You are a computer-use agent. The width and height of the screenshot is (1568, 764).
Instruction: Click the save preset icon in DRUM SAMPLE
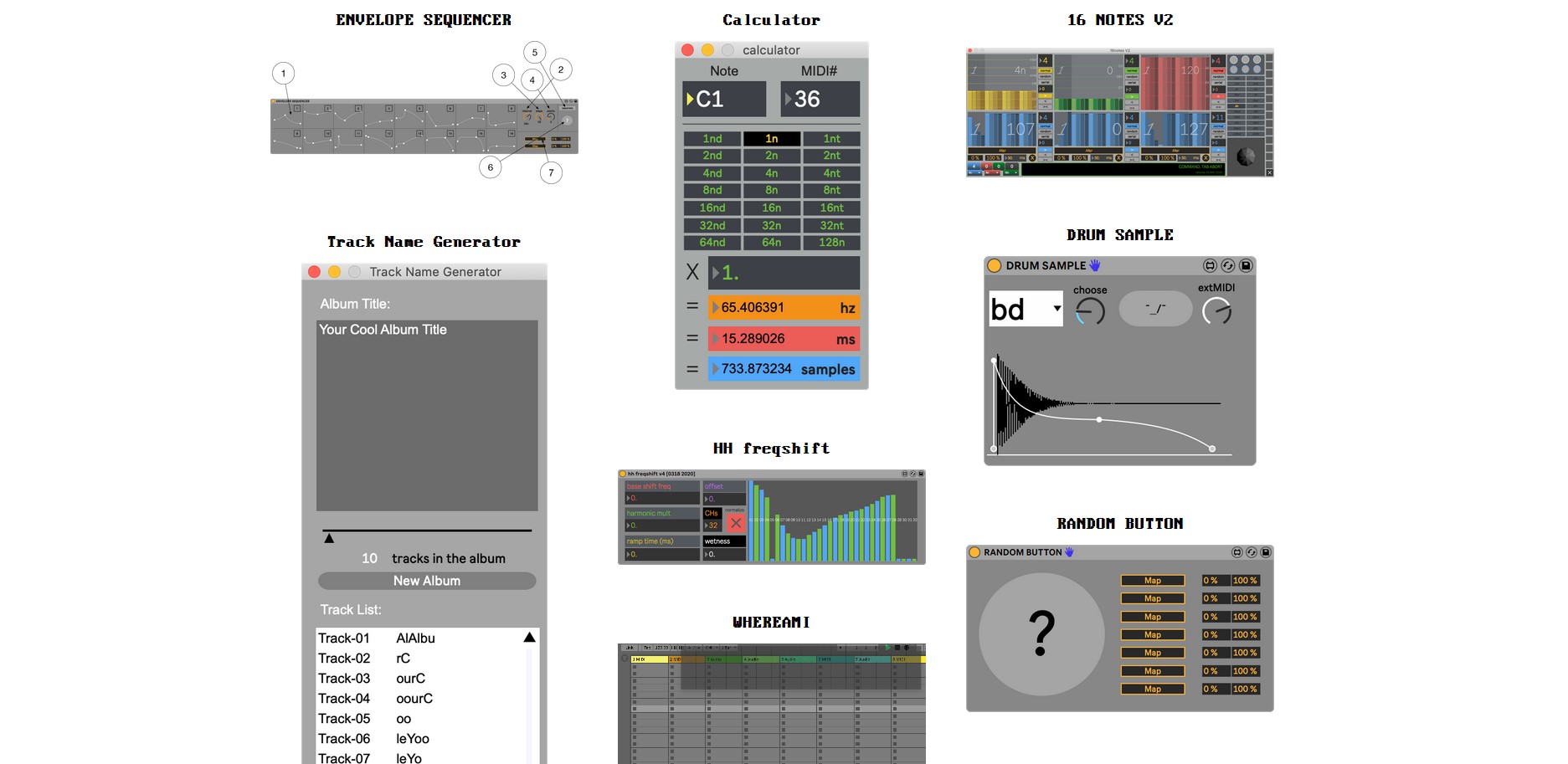1246,265
